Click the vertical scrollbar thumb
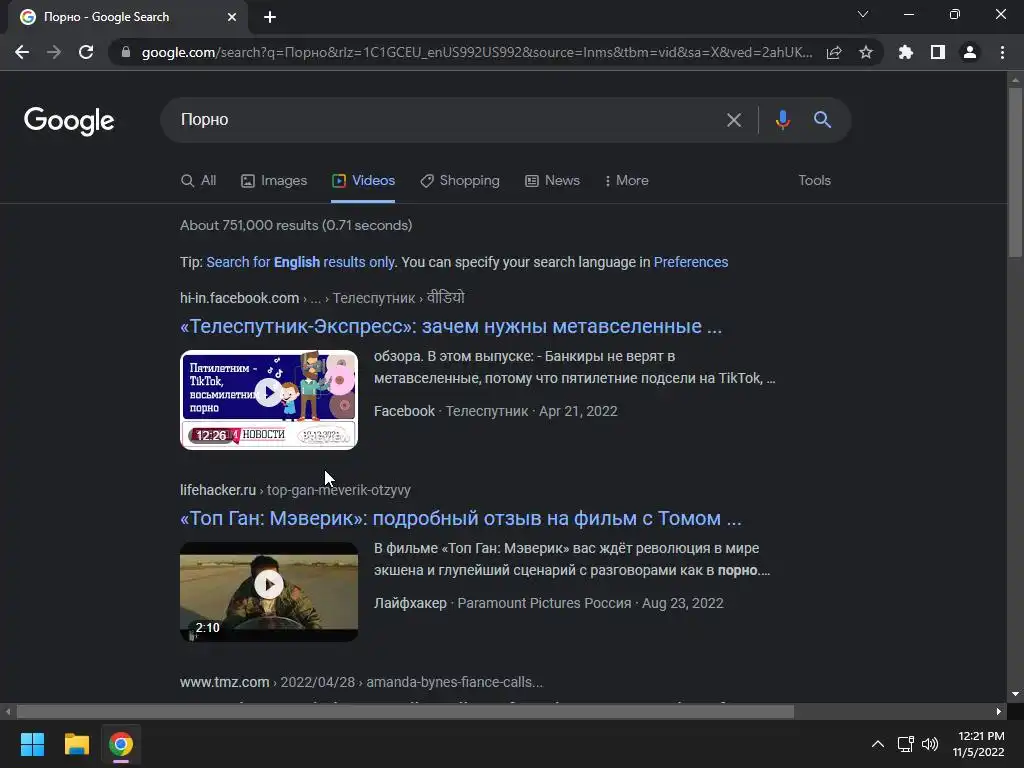 click(x=1015, y=172)
